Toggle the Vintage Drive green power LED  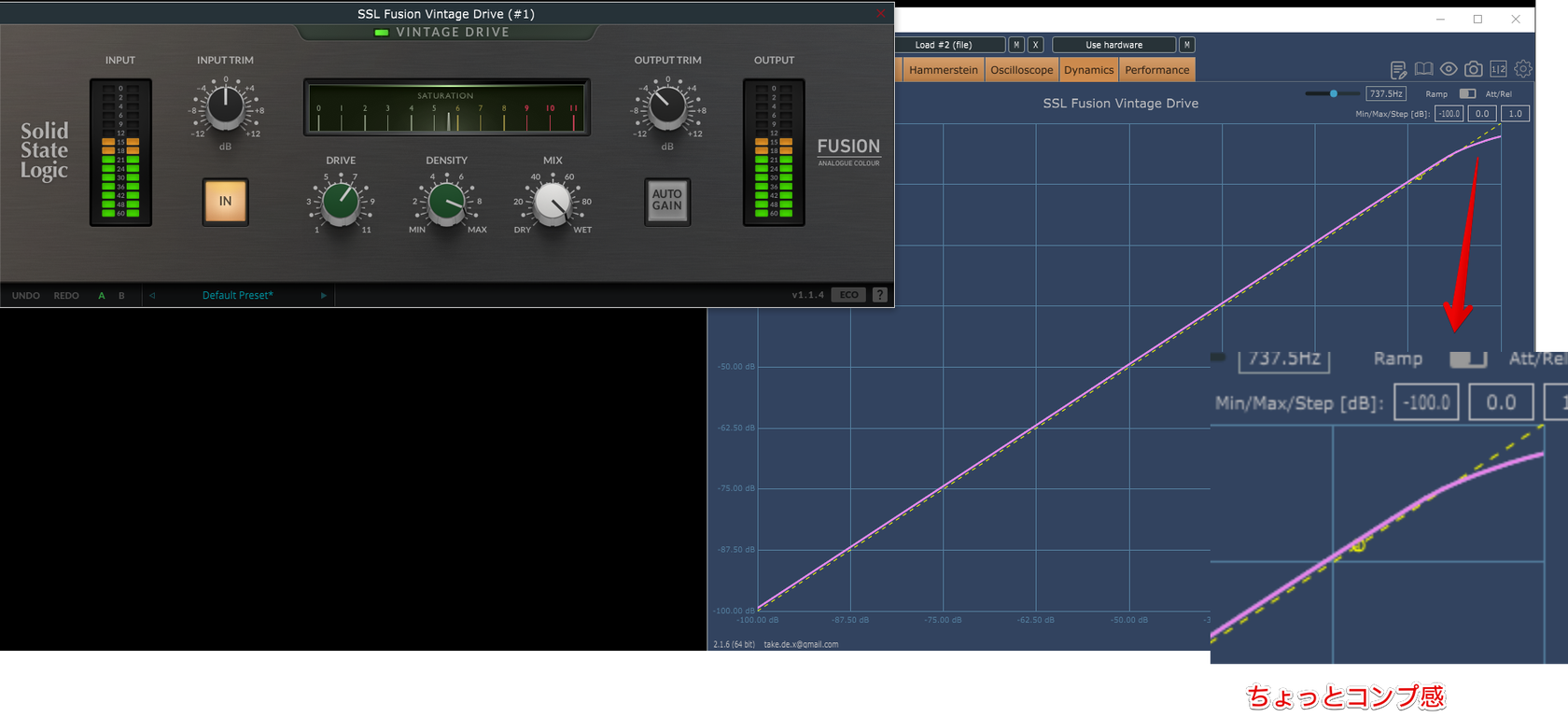381,33
